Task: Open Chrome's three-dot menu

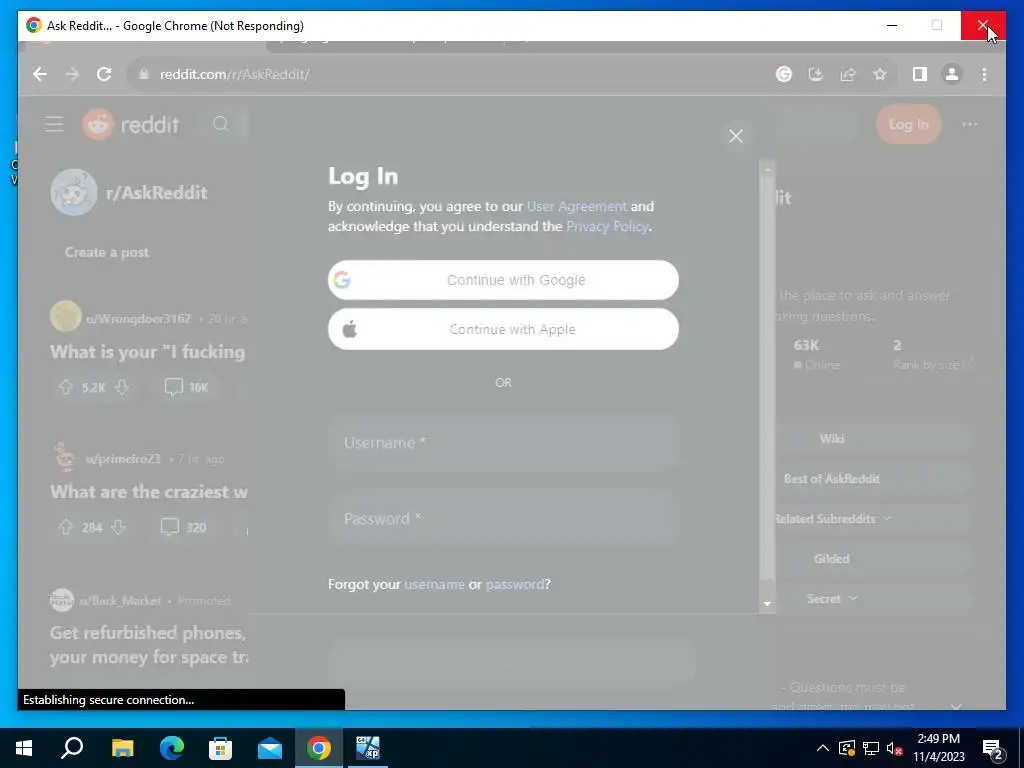Action: (x=984, y=74)
